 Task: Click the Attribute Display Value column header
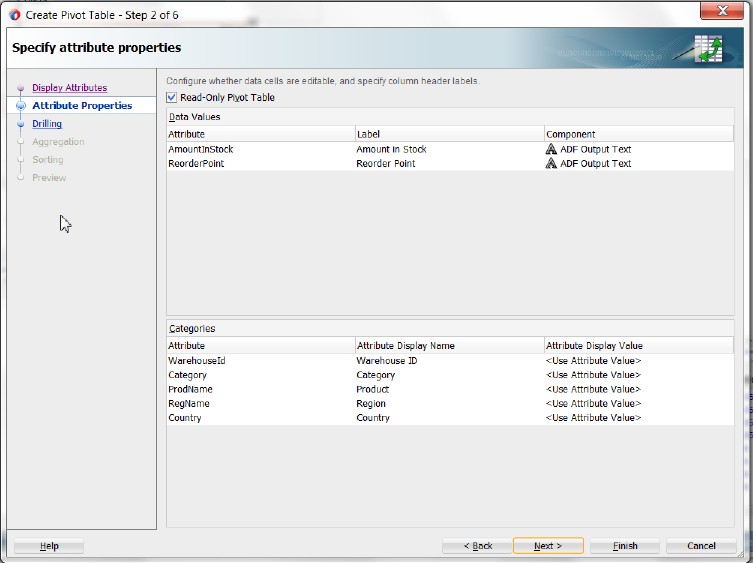pos(639,345)
